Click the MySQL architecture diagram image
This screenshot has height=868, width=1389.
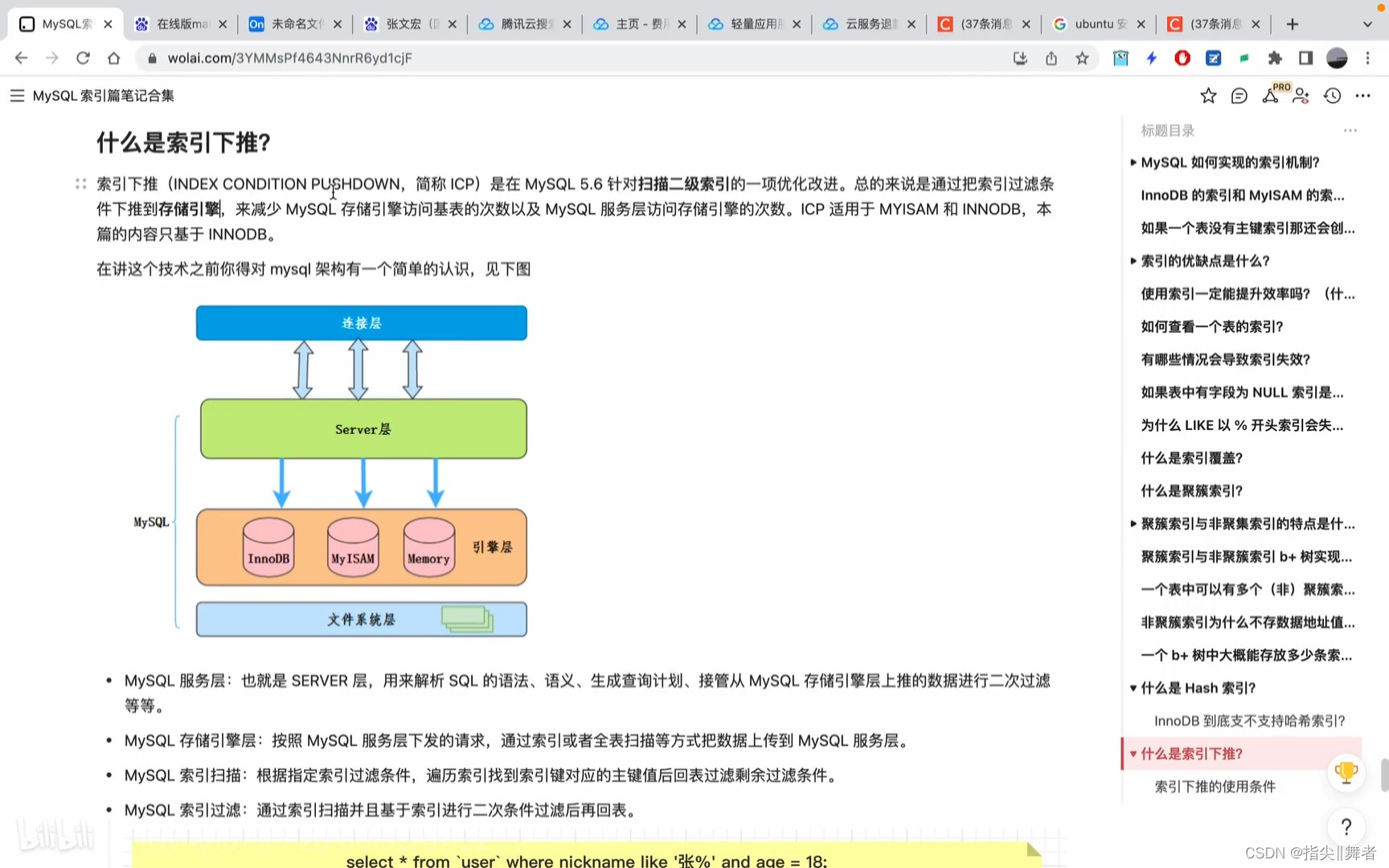point(330,471)
